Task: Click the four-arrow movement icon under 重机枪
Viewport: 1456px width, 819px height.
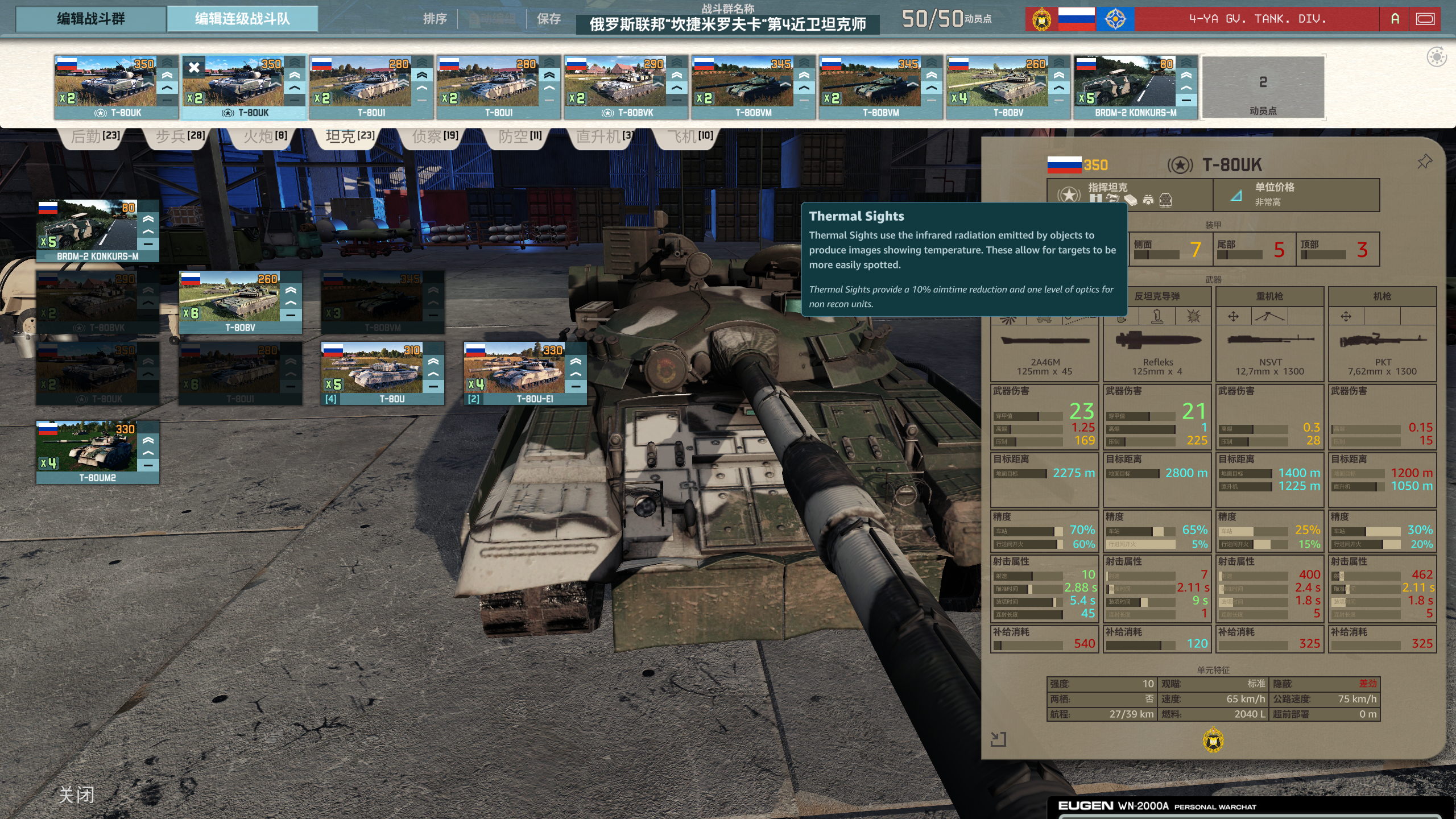Action: 1233,316
